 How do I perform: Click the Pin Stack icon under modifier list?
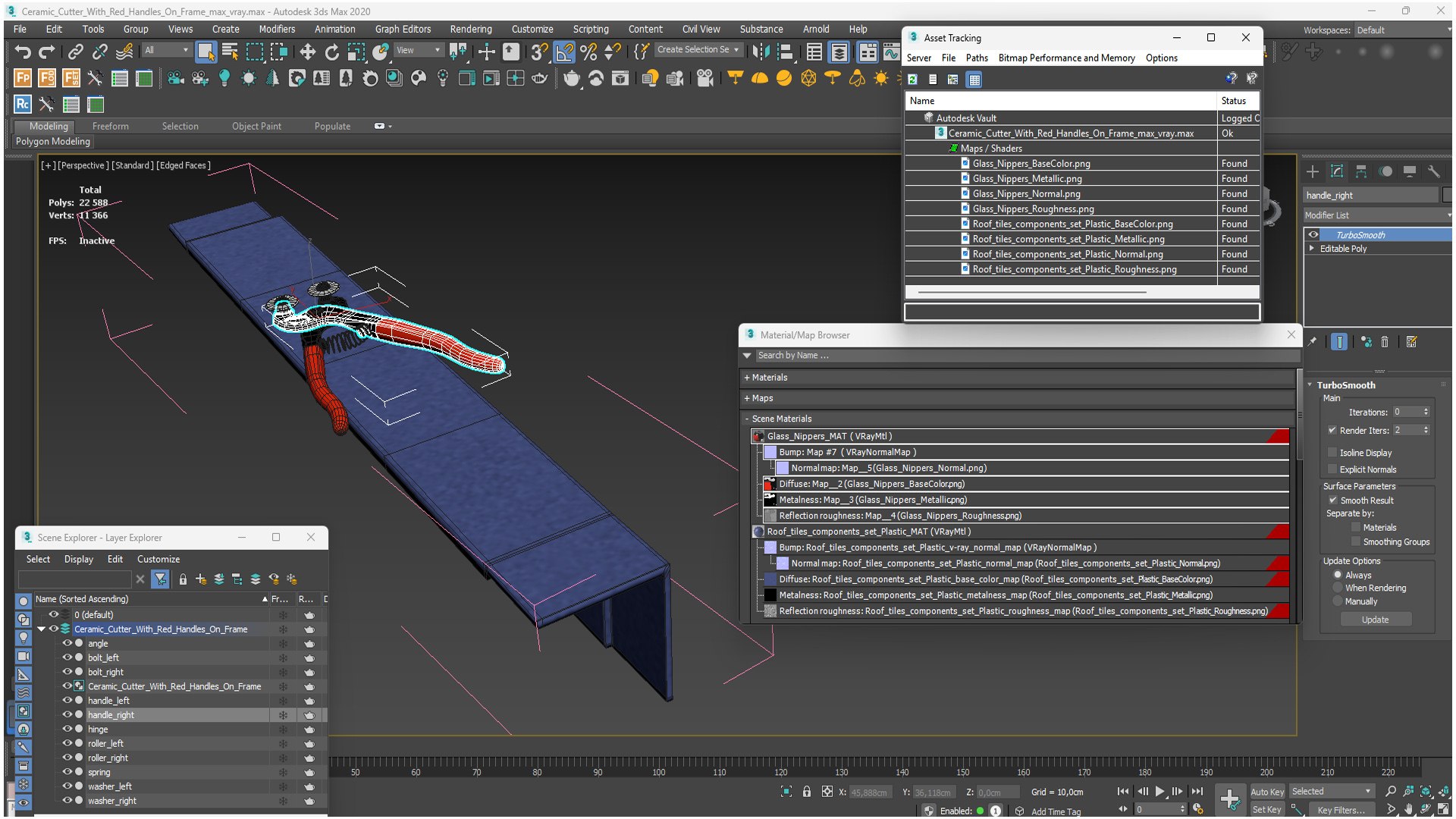click(1313, 342)
